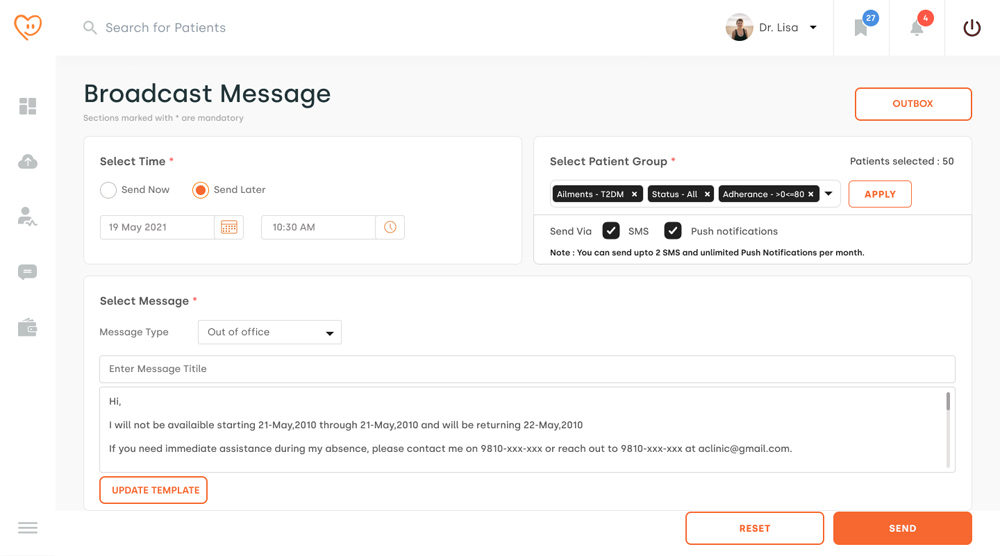Click the cloud upload sidebar icon
Image resolution: width=1000 pixels, height=556 pixels.
[x=27, y=162]
